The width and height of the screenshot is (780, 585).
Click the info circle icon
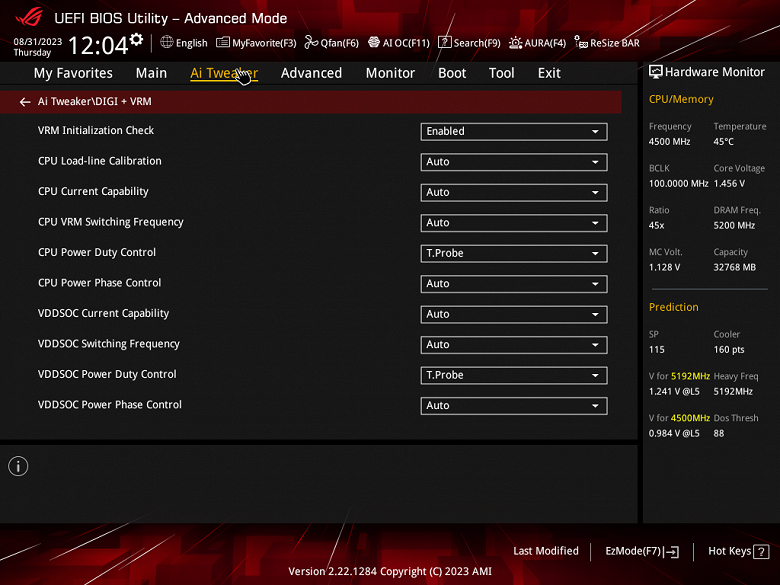pos(18,466)
